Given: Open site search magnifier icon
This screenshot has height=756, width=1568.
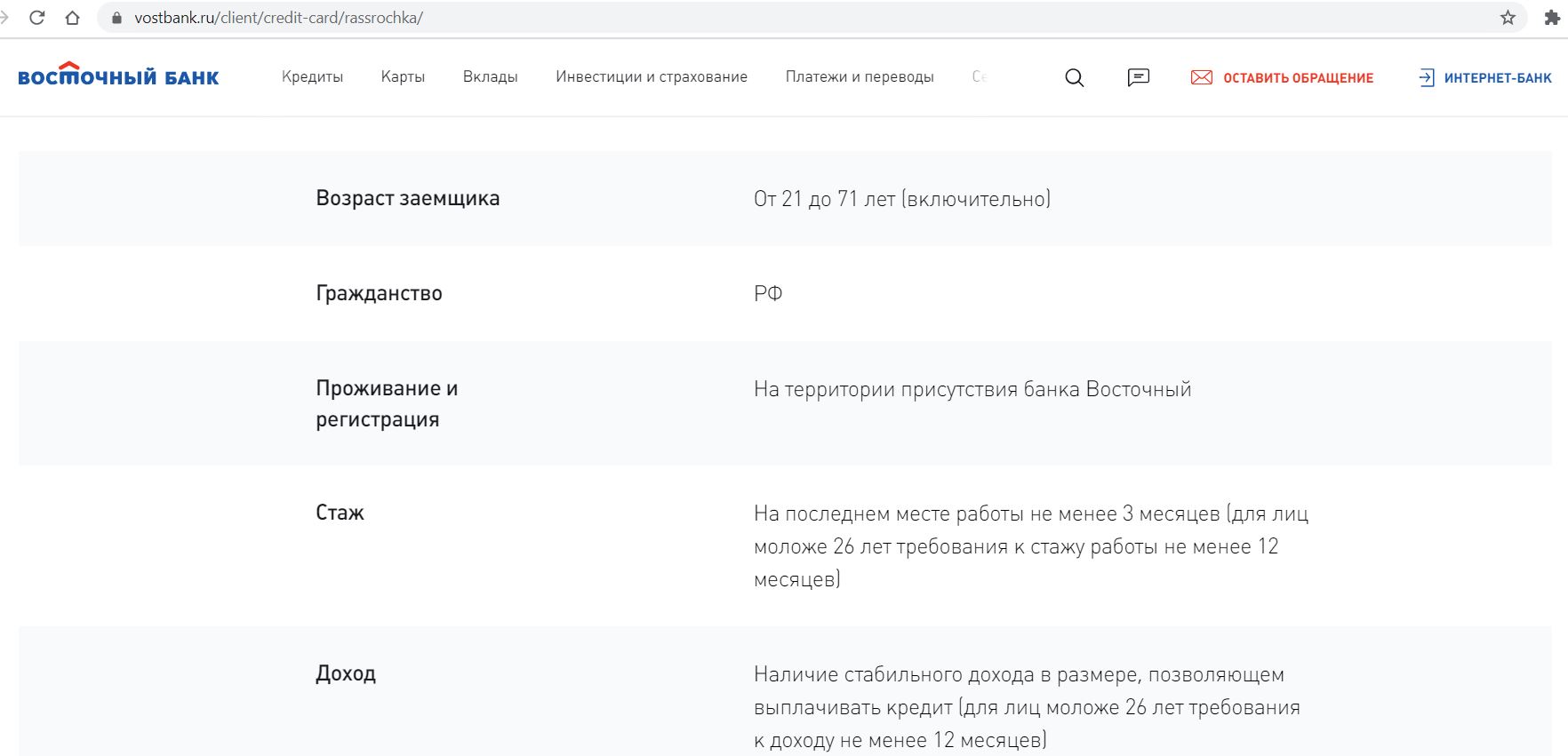Looking at the screenshot, I should point(1075,77).
